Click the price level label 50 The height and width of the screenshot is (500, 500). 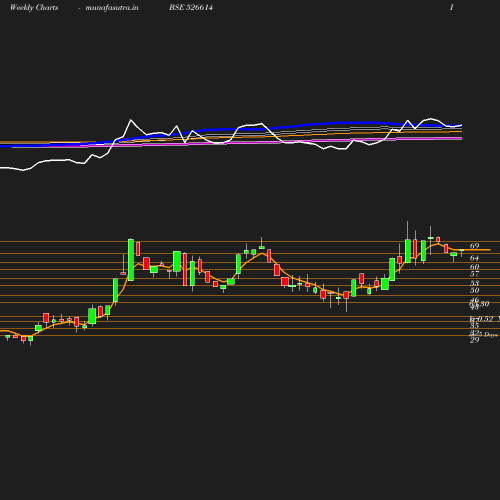click(x=474, y=290)
